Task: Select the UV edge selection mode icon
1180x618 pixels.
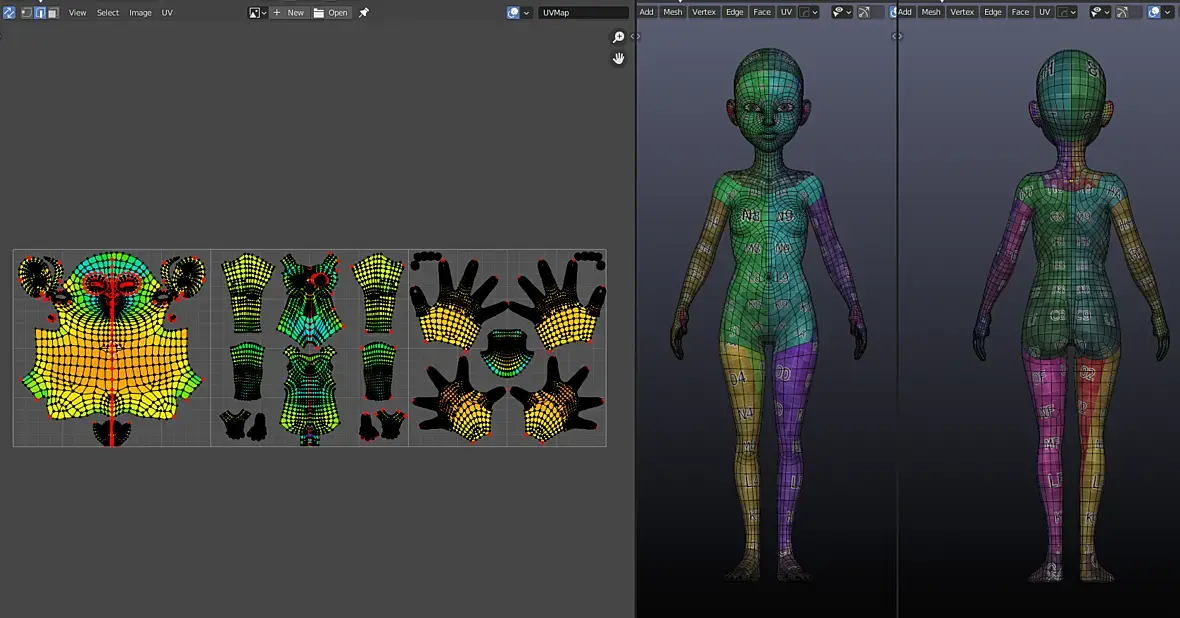Action: (40, 12)
